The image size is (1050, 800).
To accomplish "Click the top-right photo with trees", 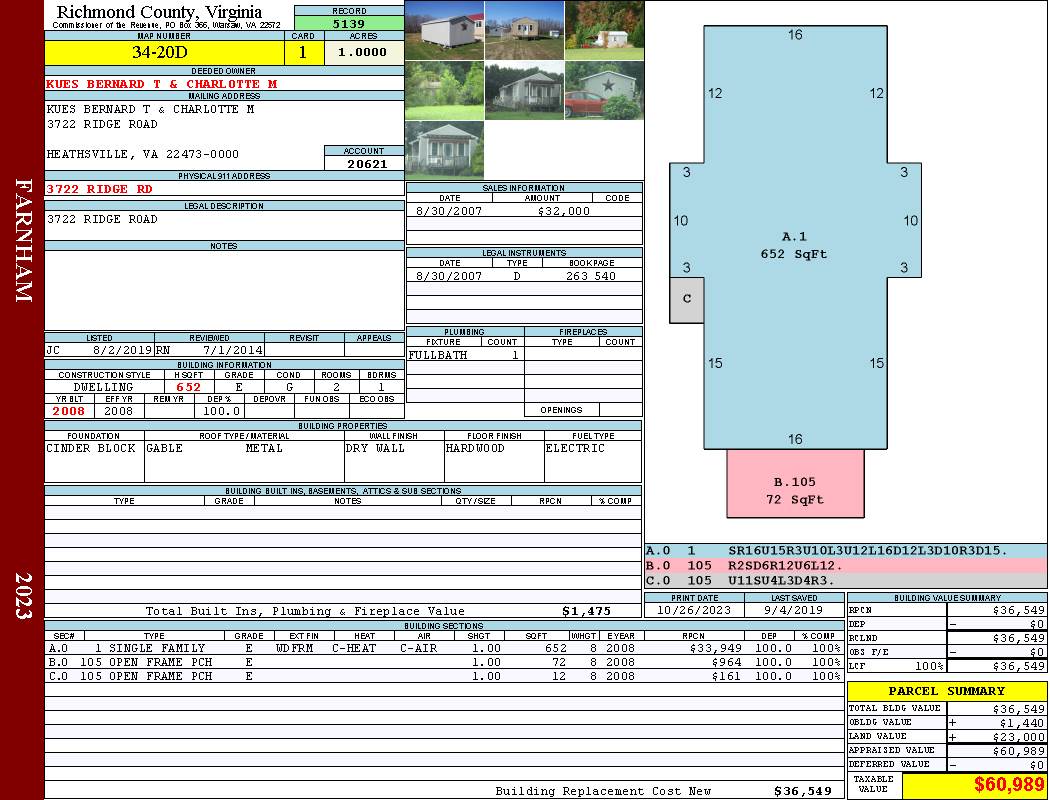I will [604, 30].
